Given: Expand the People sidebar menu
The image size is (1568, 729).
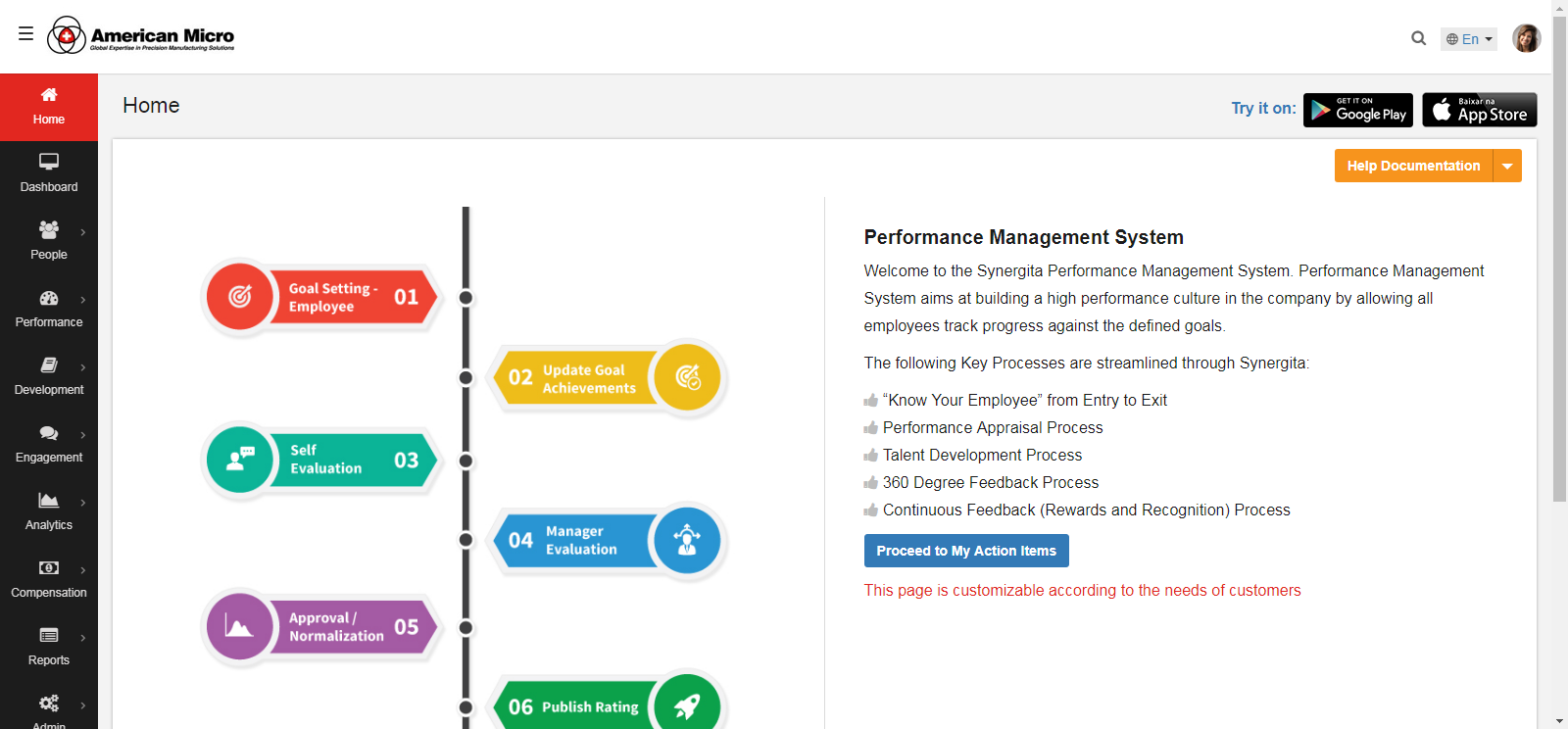Looking at the screenshot, I should (x=49, y=241).
